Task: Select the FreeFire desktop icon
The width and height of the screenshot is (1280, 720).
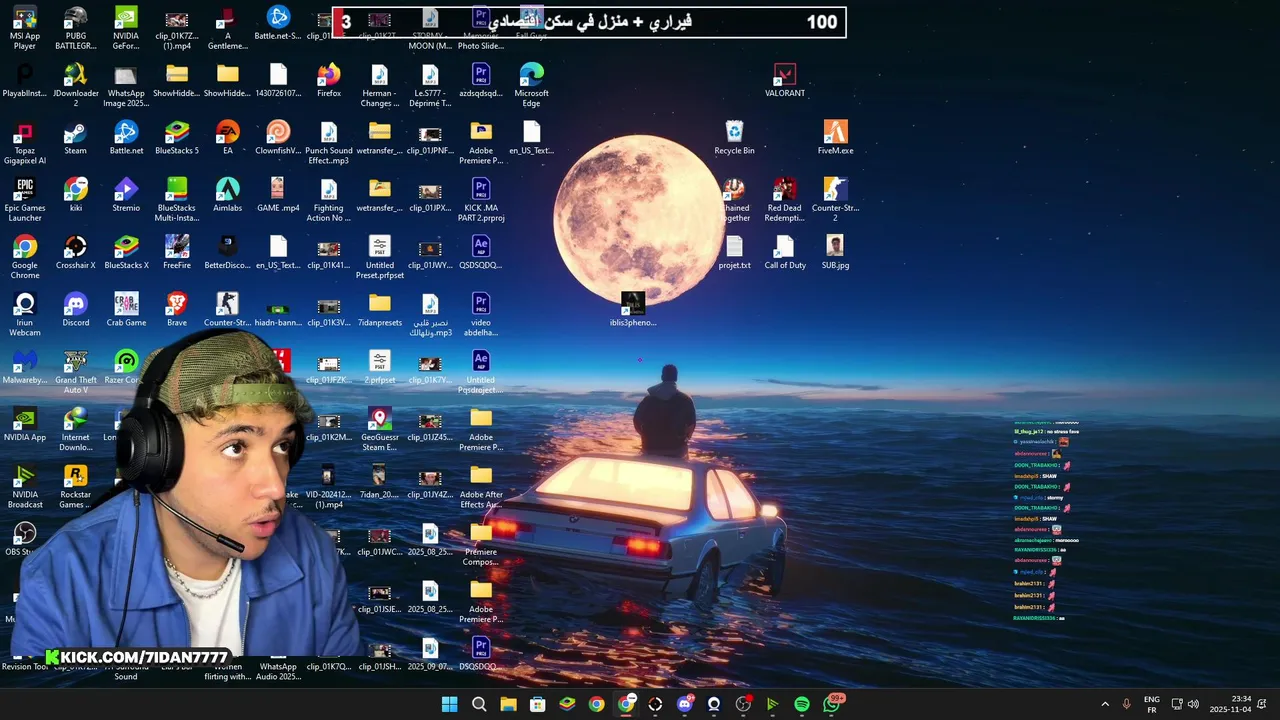Action: [x=177, y=252]
